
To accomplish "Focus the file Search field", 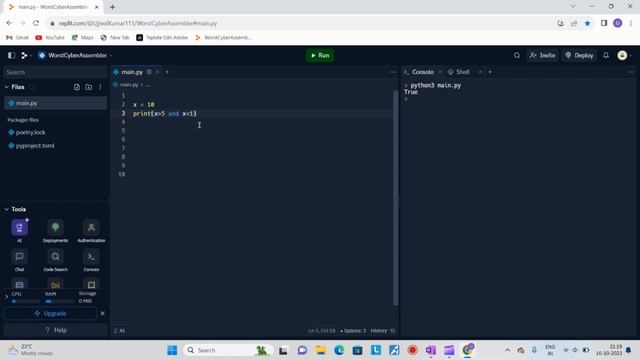I will [55, 72].
